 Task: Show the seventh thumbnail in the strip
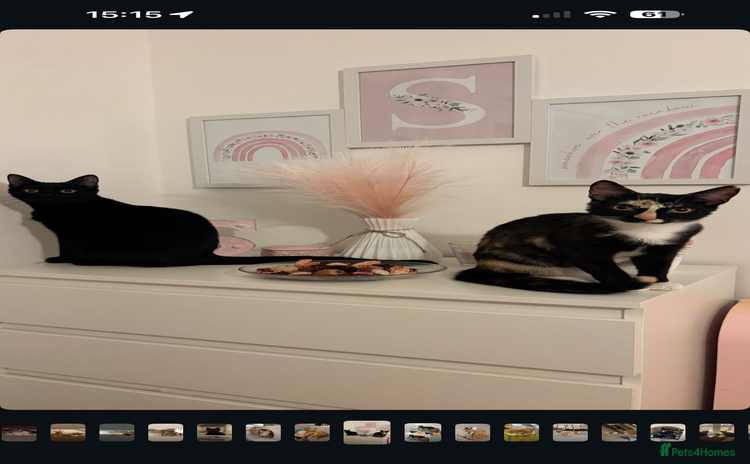[x=312, y=432]
